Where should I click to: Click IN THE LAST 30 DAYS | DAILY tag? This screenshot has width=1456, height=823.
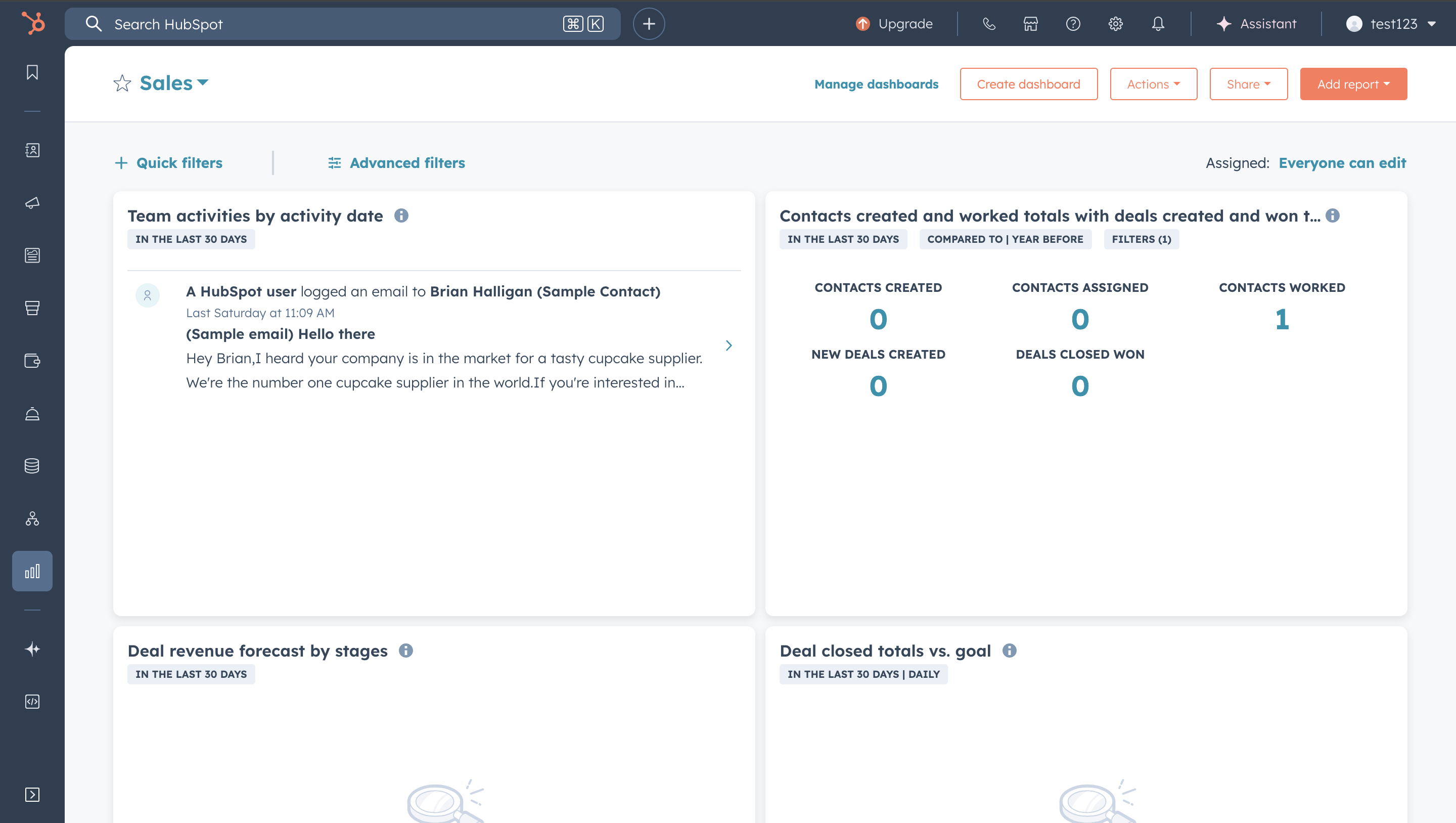click(863, 674)
